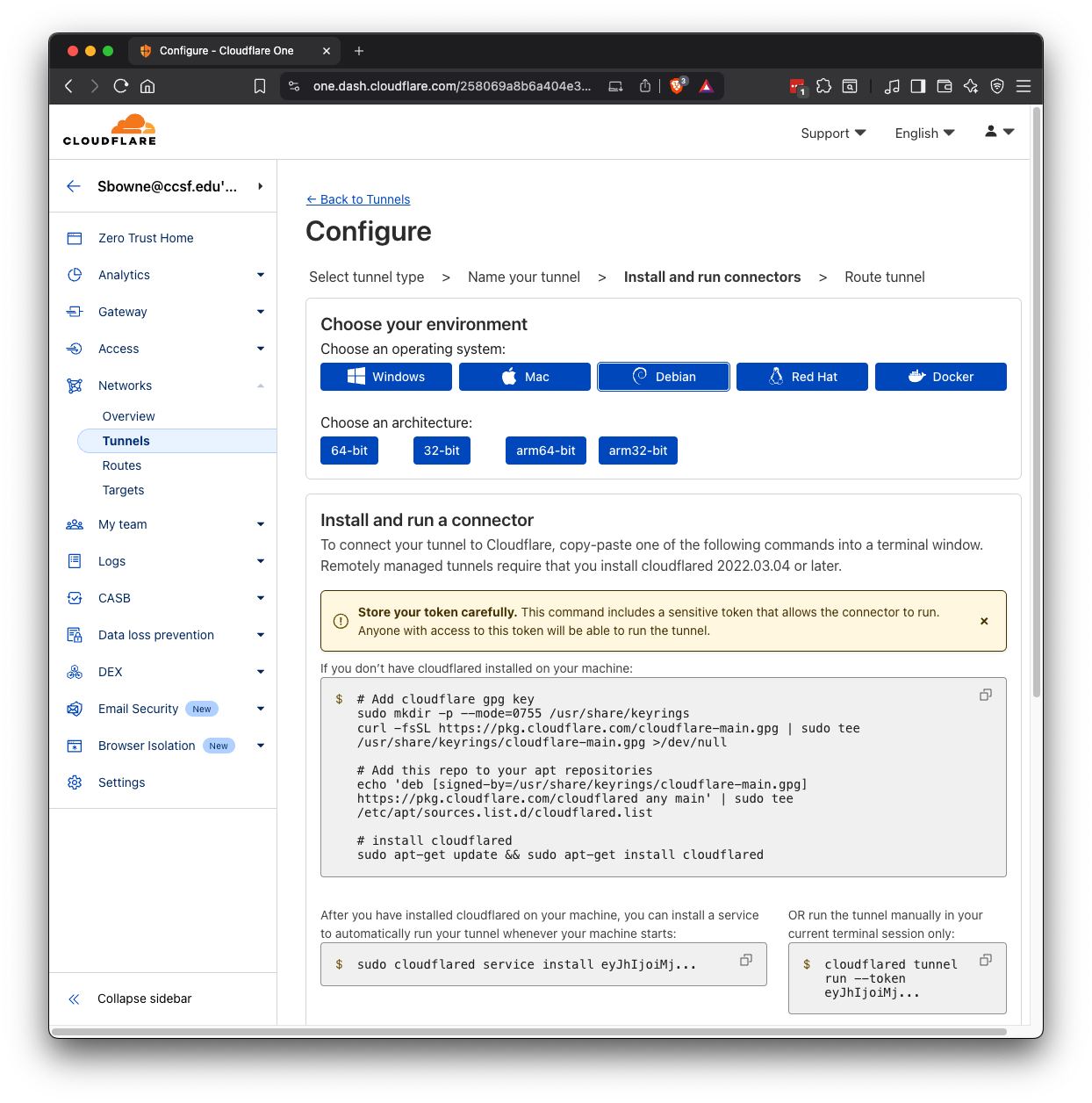Open a new browser tab
The height and width of the screenshot is (1103, 1092).
(359, 51)
